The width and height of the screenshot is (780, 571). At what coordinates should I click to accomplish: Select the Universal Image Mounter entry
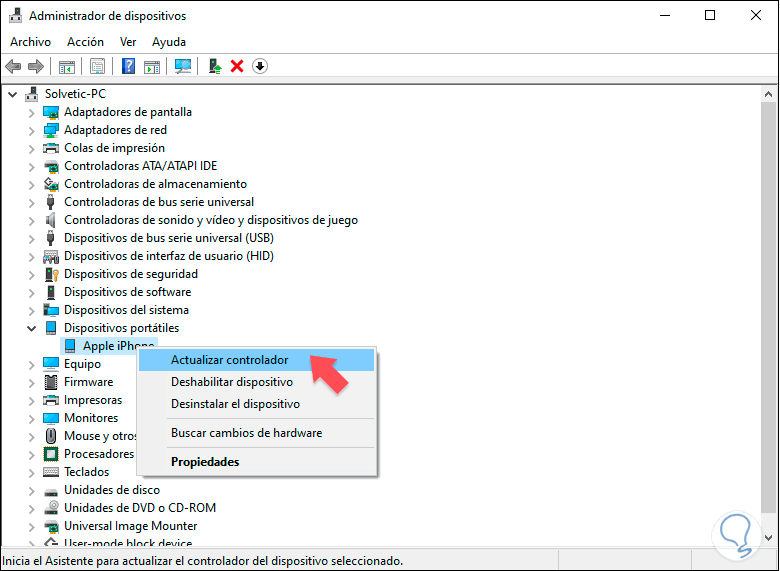pos(130,526)
